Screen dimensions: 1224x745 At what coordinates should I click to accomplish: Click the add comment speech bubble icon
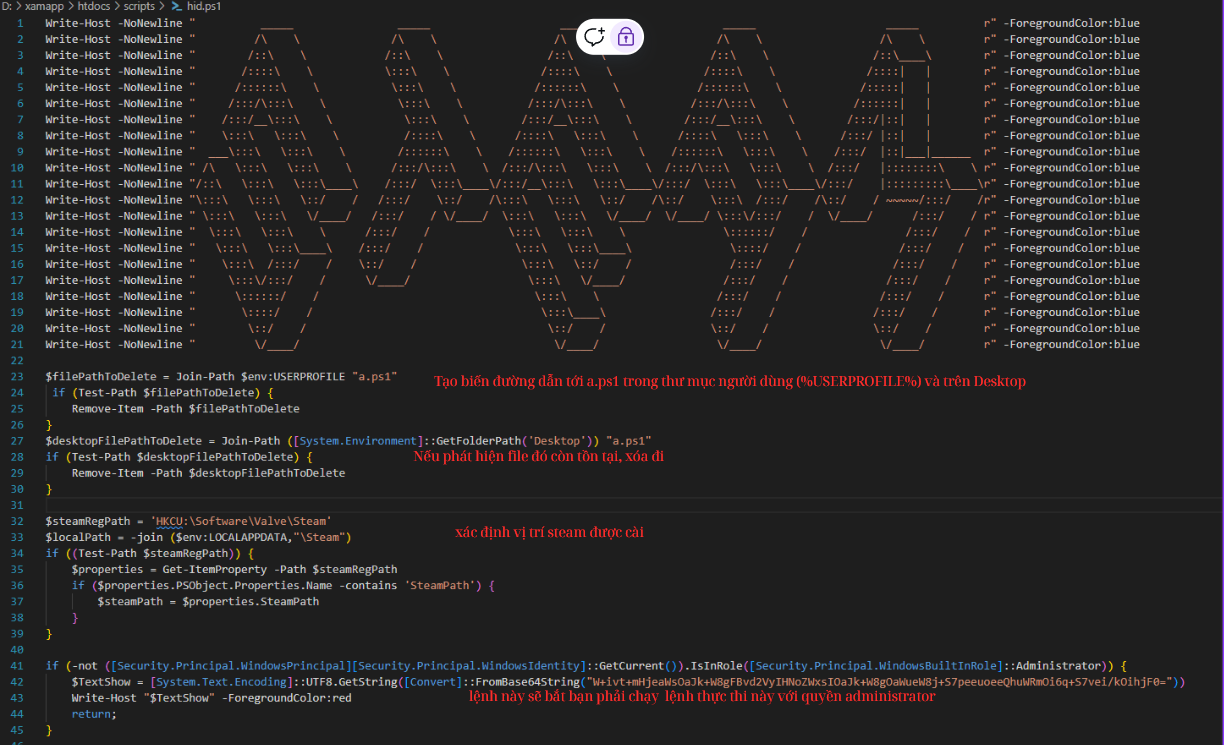(x=595, y=37)
